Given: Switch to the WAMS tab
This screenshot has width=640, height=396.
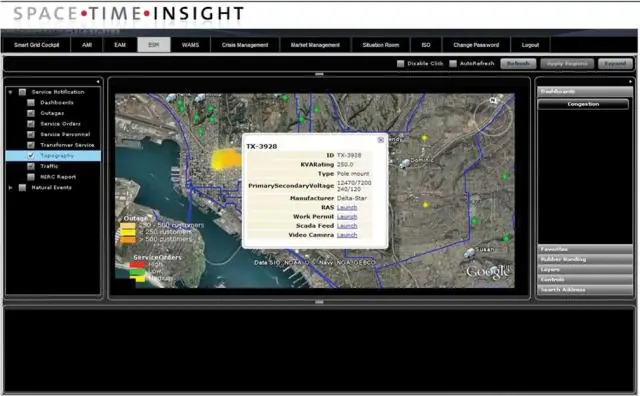Looking at the screenshot, I should point(190,45).
